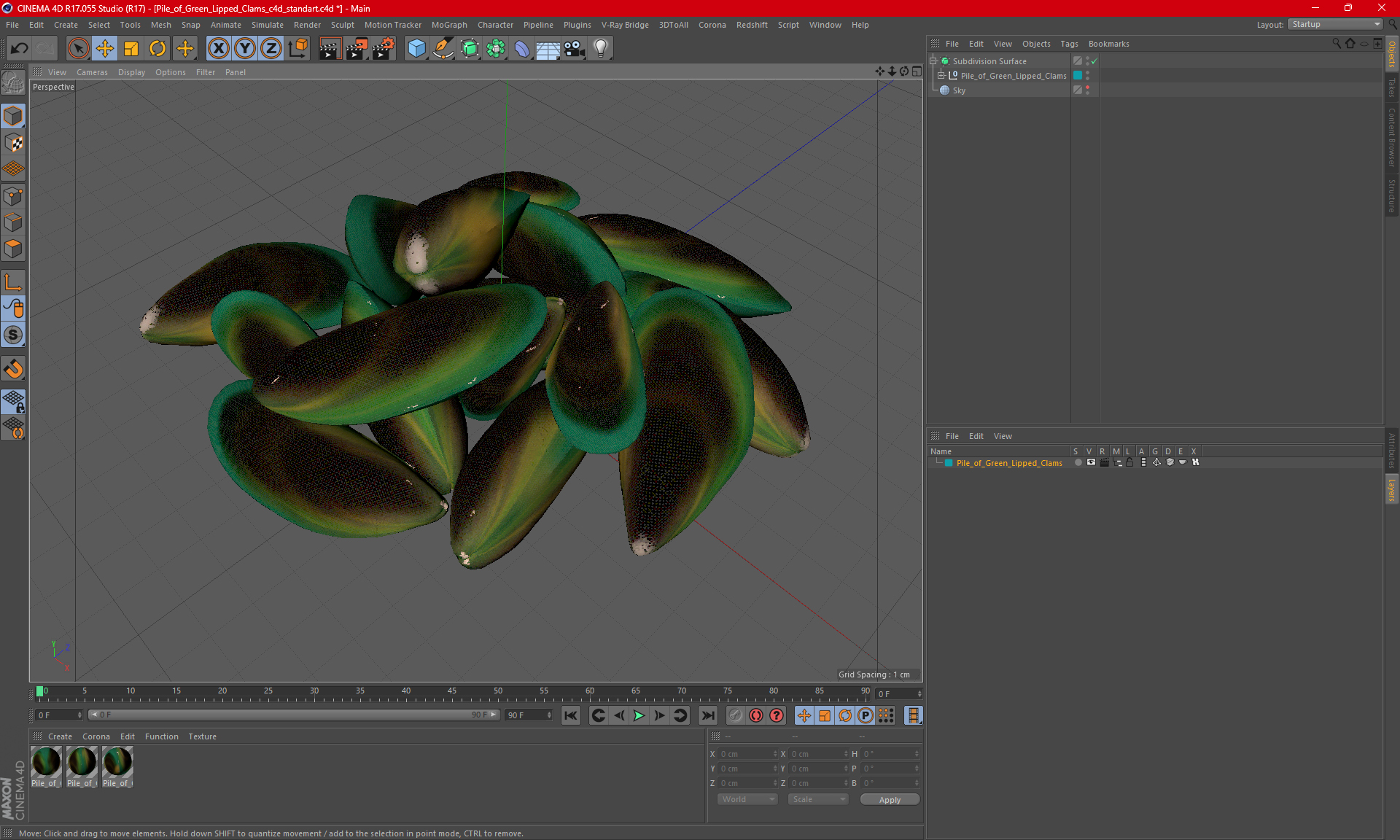1400x840 pixels.
Task: Open material manager Texture menu
Action: [202, 736]
